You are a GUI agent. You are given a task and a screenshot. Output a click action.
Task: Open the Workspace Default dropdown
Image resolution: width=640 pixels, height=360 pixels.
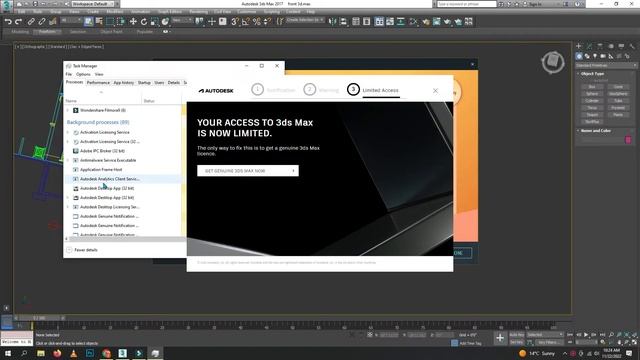[x=92, y=4]
